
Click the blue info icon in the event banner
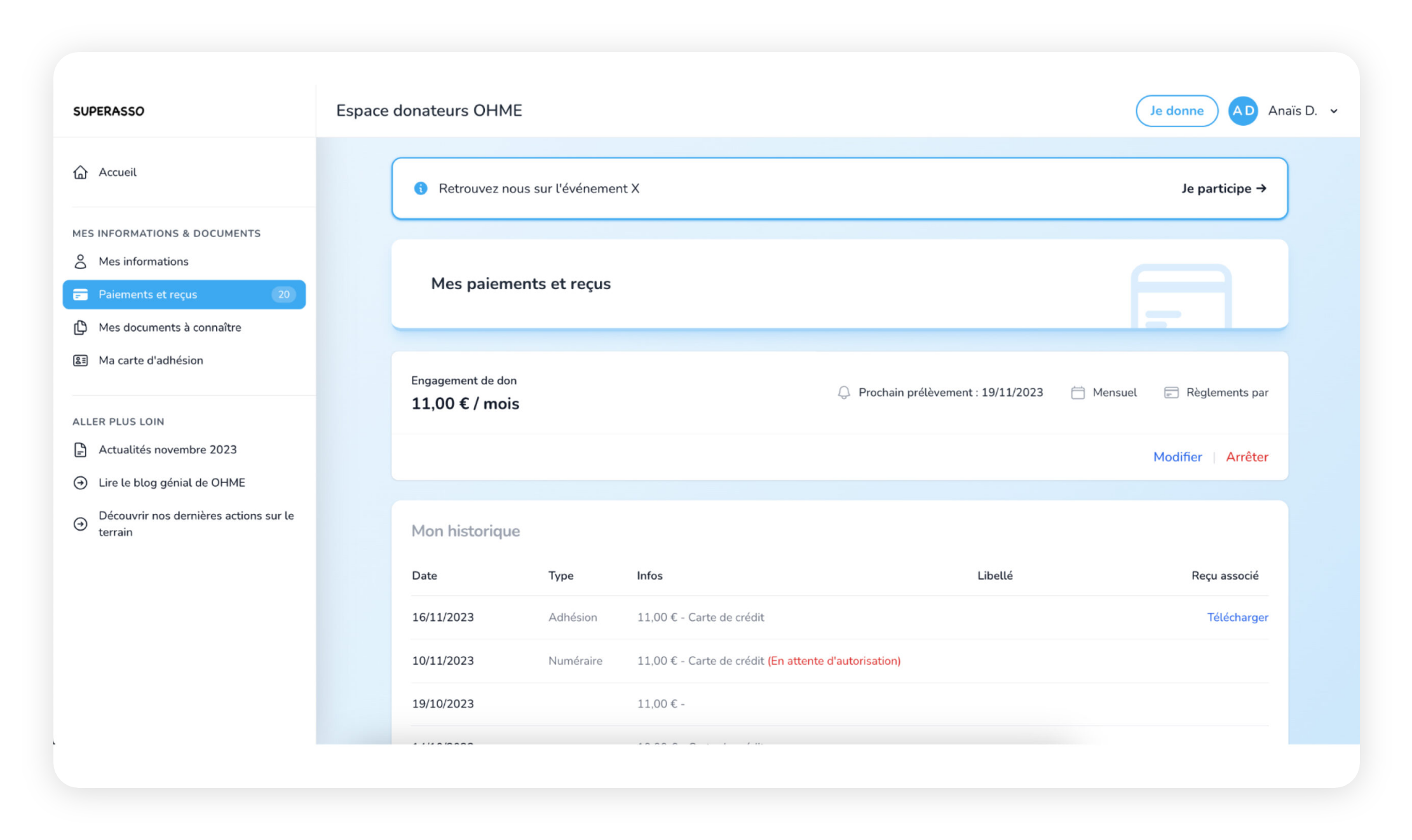(x=420, y=188)
